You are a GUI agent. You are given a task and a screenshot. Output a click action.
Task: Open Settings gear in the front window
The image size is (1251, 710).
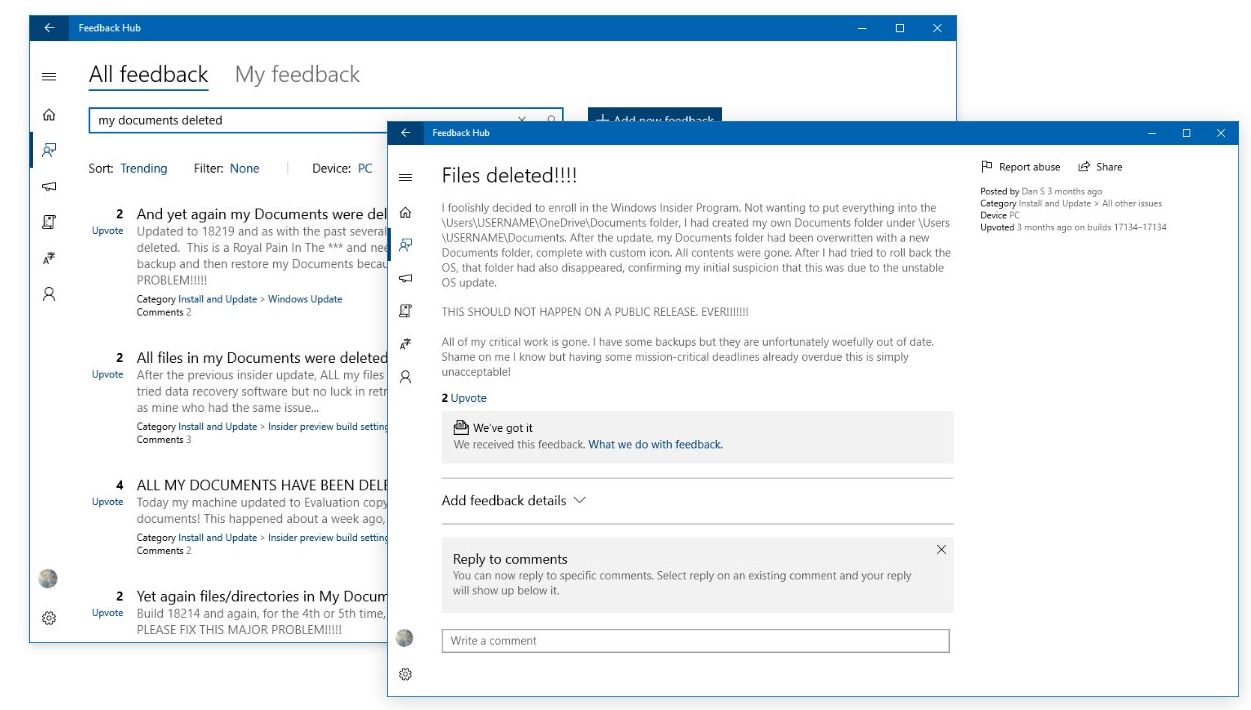click(x=405, y=675)
